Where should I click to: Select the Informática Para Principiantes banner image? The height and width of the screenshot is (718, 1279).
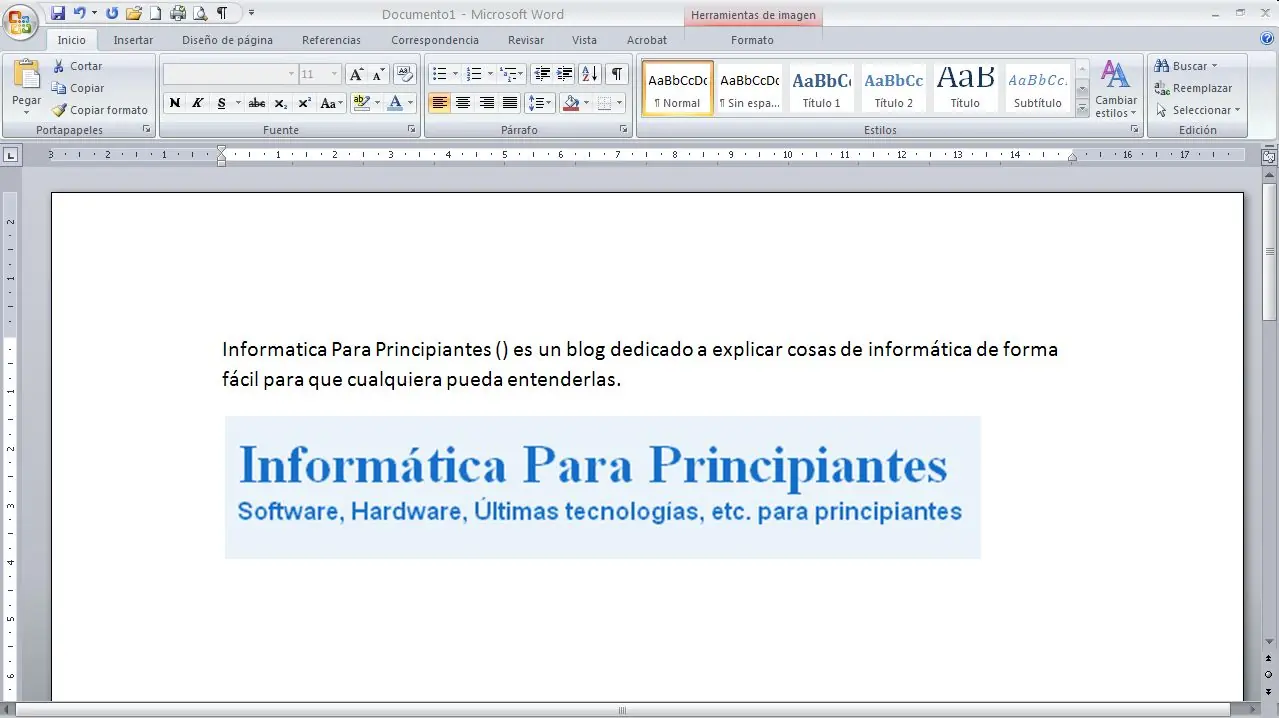click(603, 487)
